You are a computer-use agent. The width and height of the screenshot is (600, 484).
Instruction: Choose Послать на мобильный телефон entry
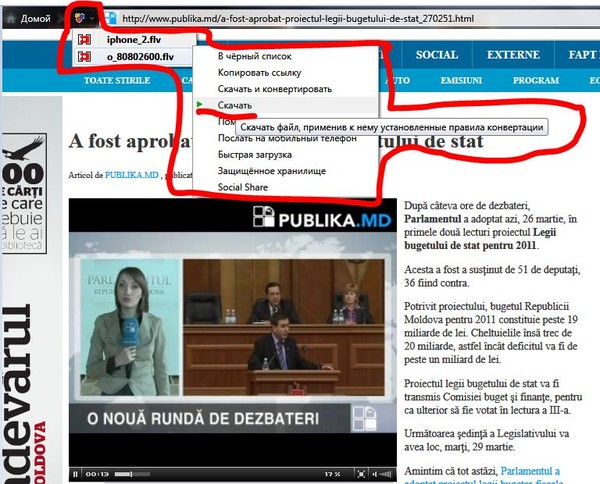tap(287, 138)
